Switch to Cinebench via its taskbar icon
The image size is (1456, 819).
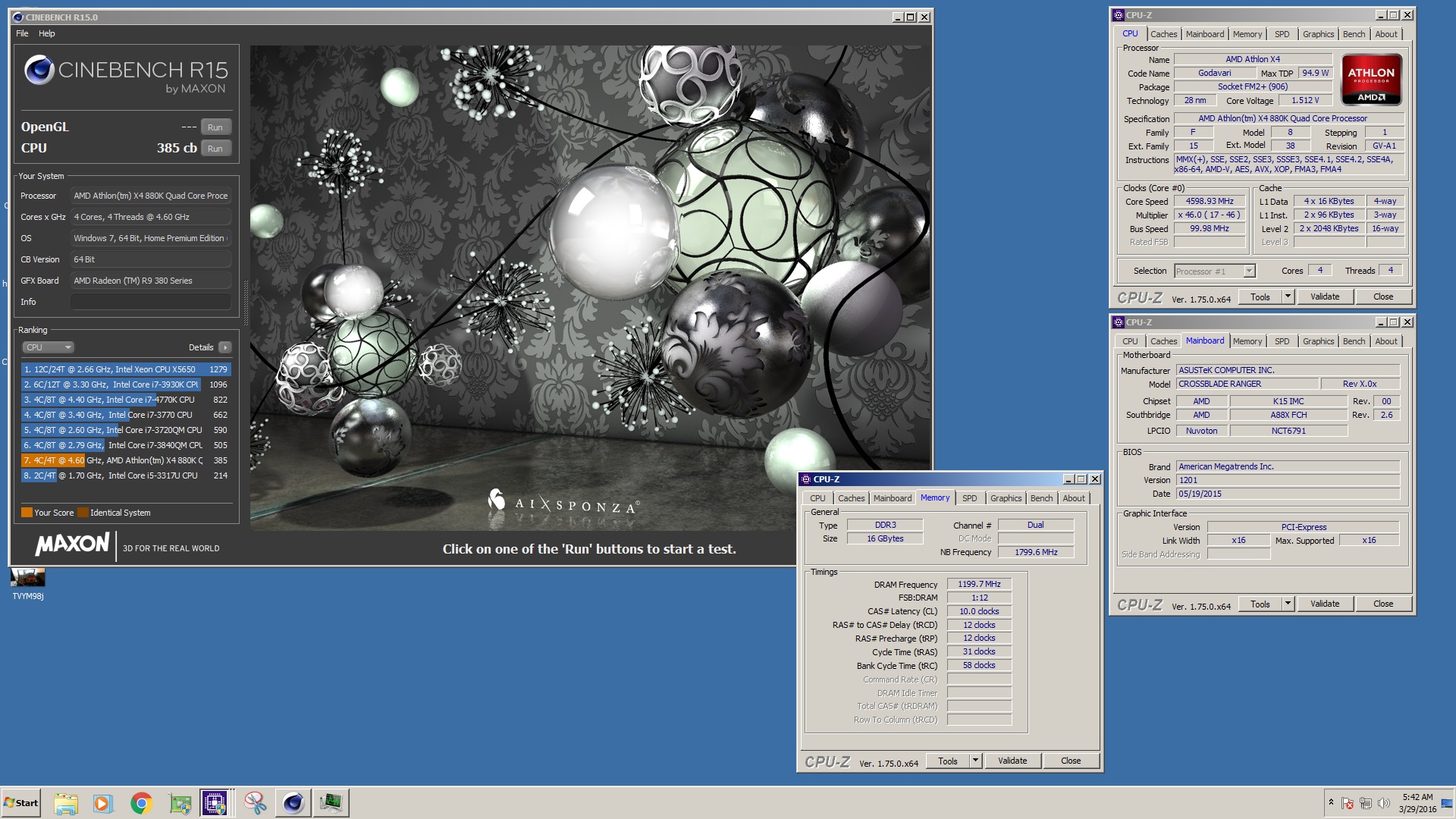[293, 803]
